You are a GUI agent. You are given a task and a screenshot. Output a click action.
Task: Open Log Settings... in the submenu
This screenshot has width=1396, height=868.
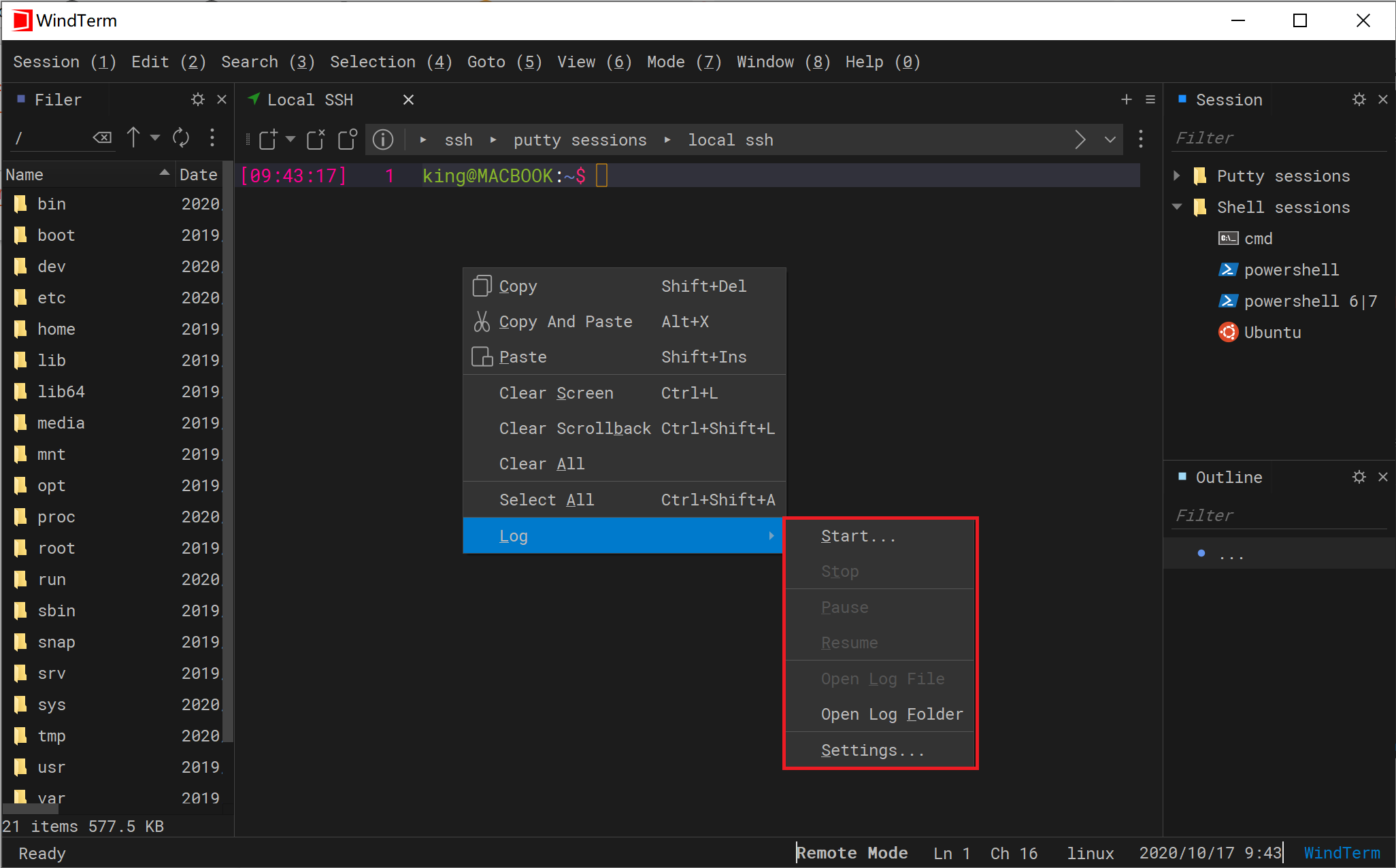point(880,750)
